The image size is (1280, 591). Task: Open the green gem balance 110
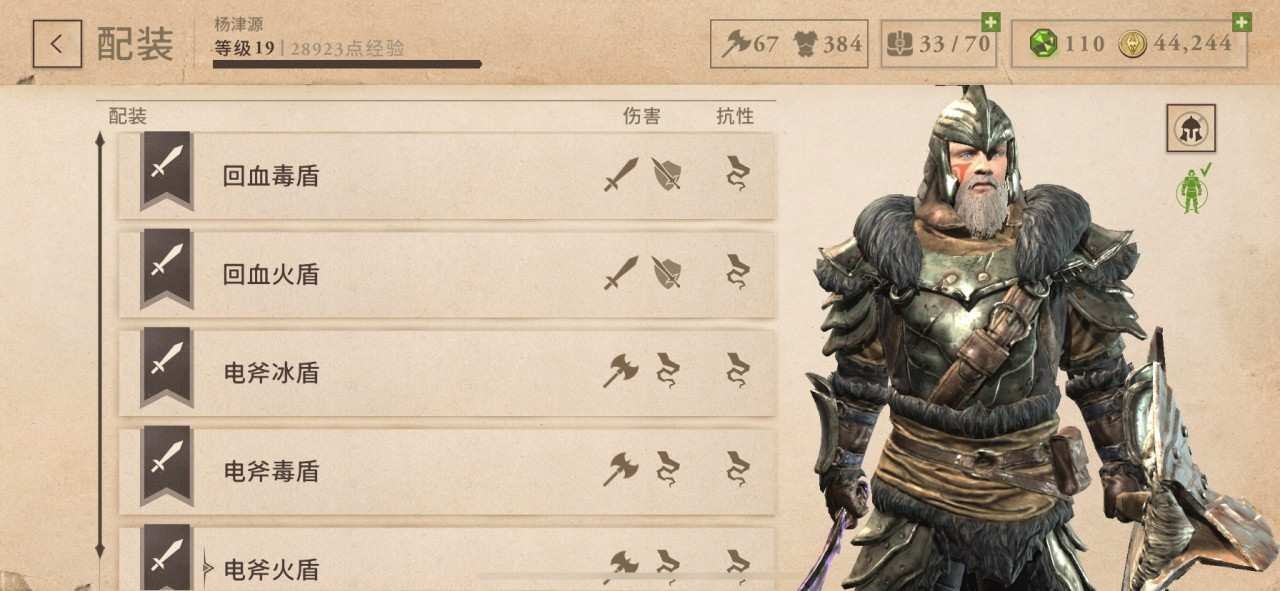click(1066, 44)
